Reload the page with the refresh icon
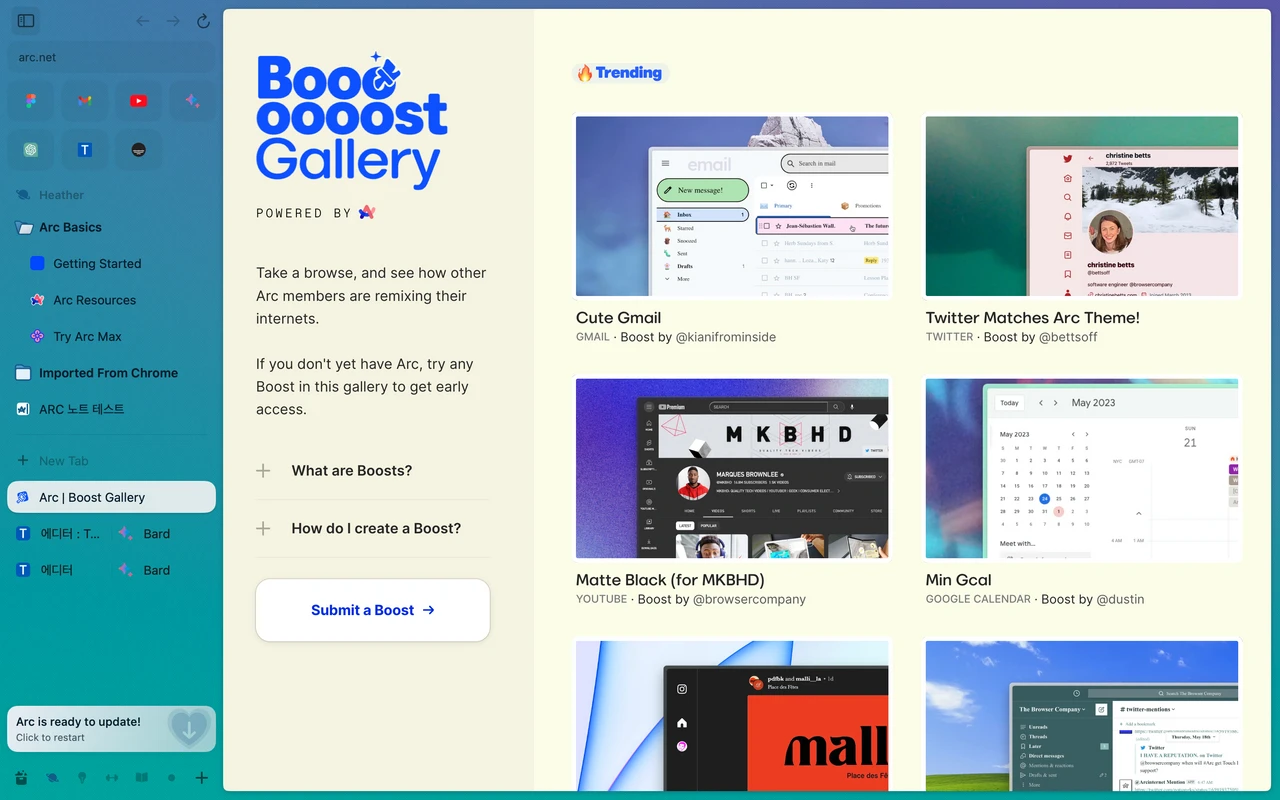 coord(203,21)
